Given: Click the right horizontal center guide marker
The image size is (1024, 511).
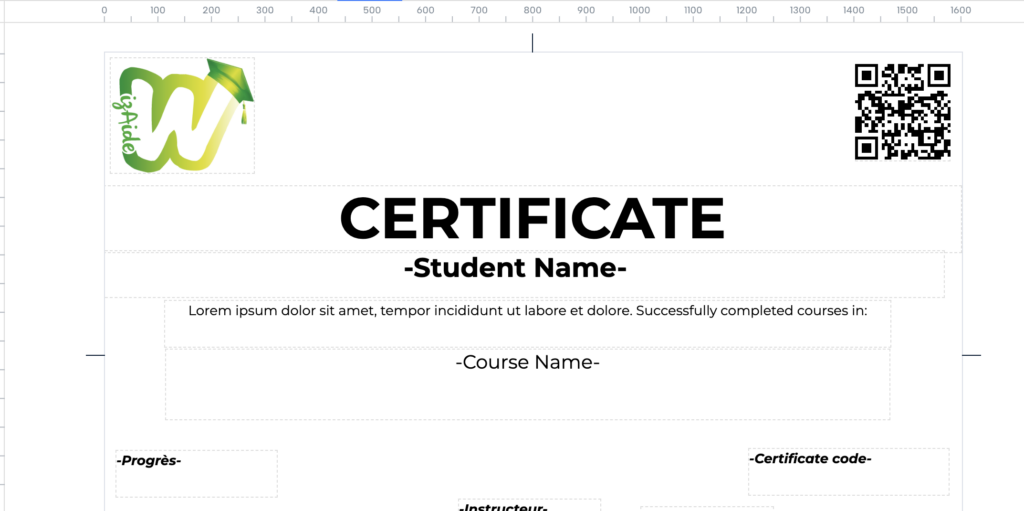Looking at the screenshot, I should pos(971,355).
